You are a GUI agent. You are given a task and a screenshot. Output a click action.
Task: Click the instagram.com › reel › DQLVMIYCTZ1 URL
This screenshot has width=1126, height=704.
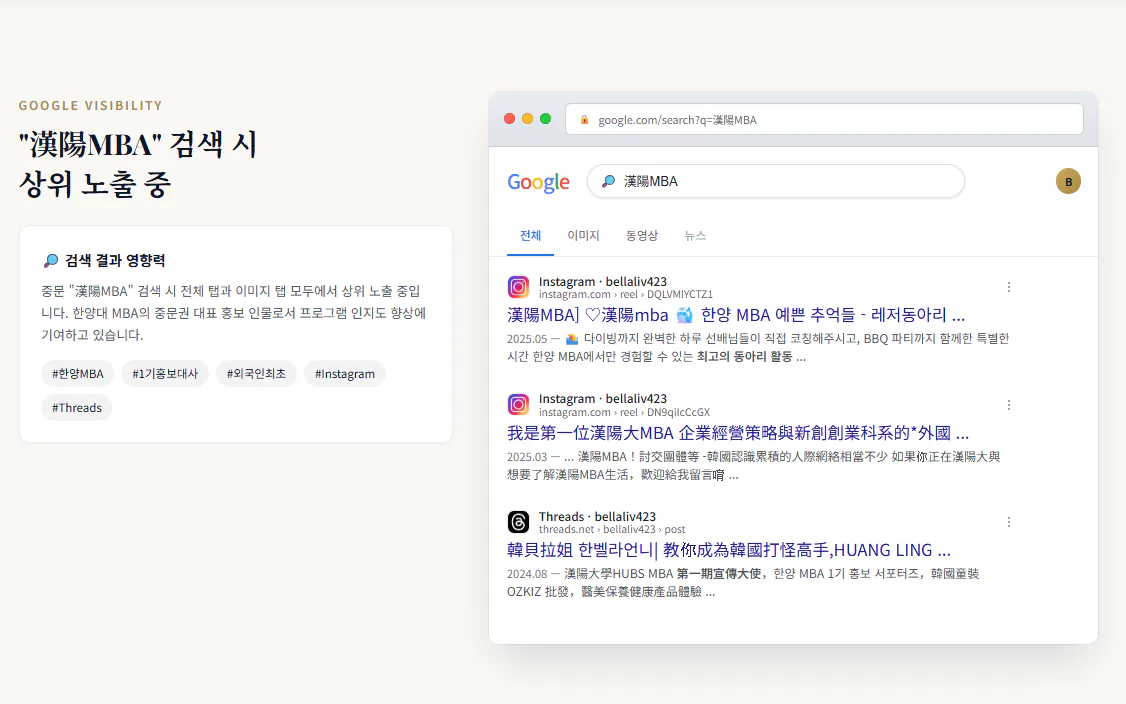click(625, 295)
